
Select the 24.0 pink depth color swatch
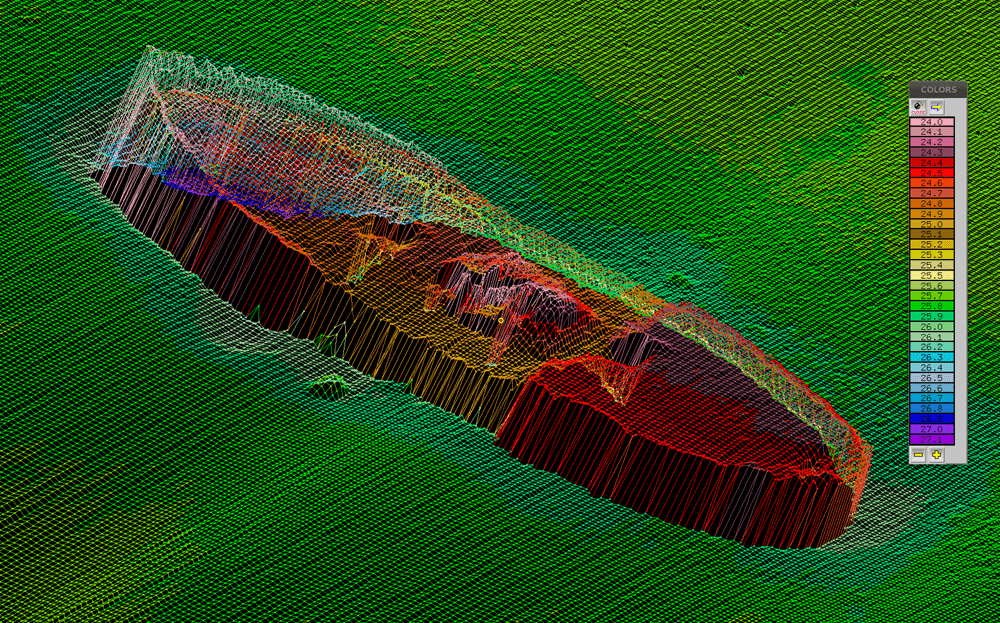tap(932, 122)
